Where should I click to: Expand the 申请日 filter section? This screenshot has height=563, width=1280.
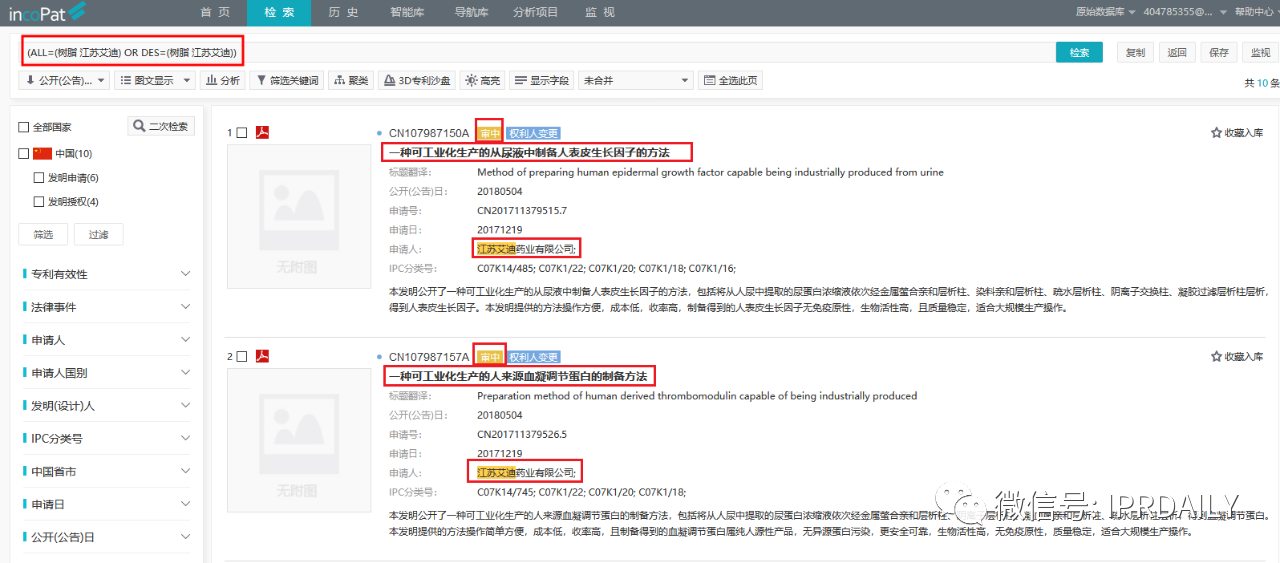106,505
